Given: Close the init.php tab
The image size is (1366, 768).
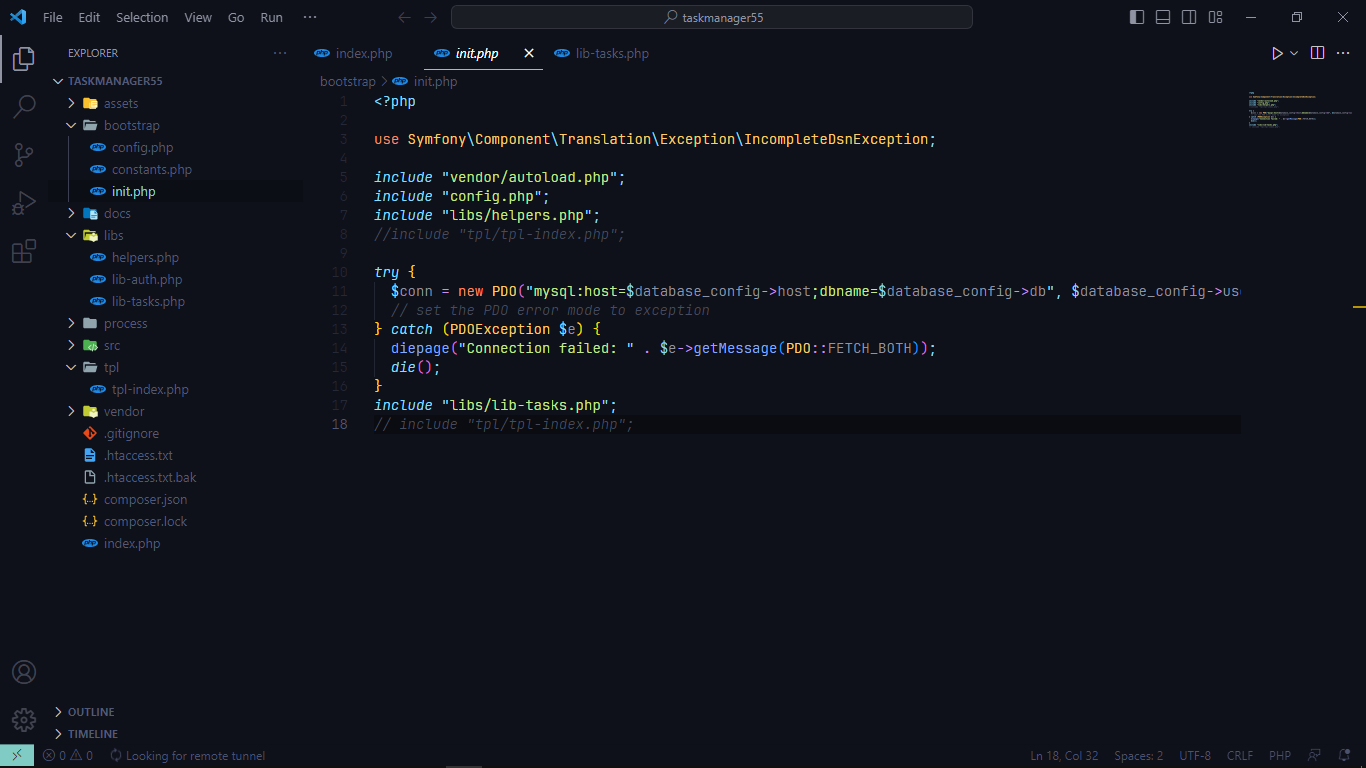Looking at the screenshot, I should point(529,53).
